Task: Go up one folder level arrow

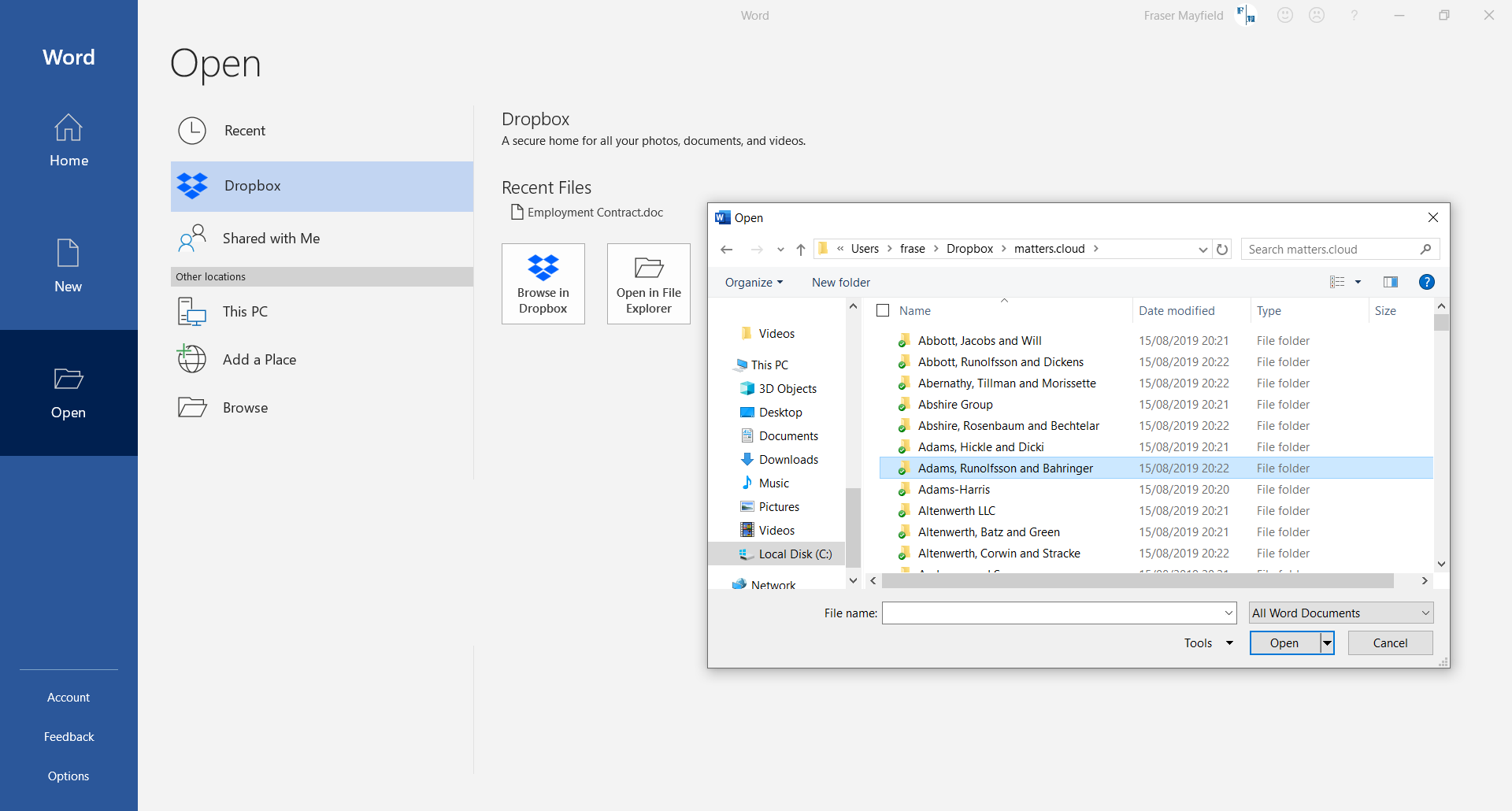Action: tap(801, 250)
